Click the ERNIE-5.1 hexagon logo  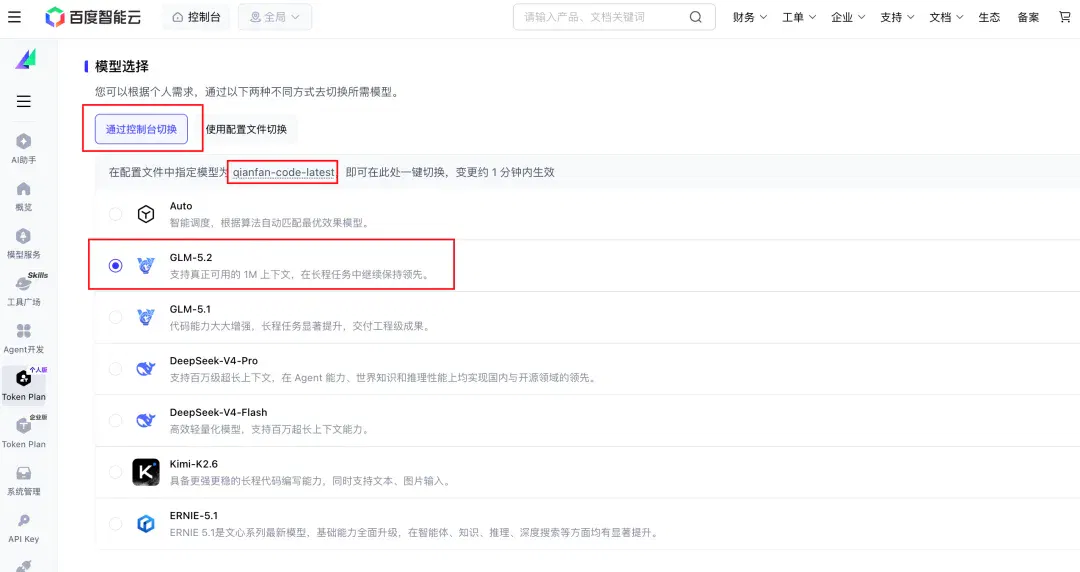(x=145, y=524)
